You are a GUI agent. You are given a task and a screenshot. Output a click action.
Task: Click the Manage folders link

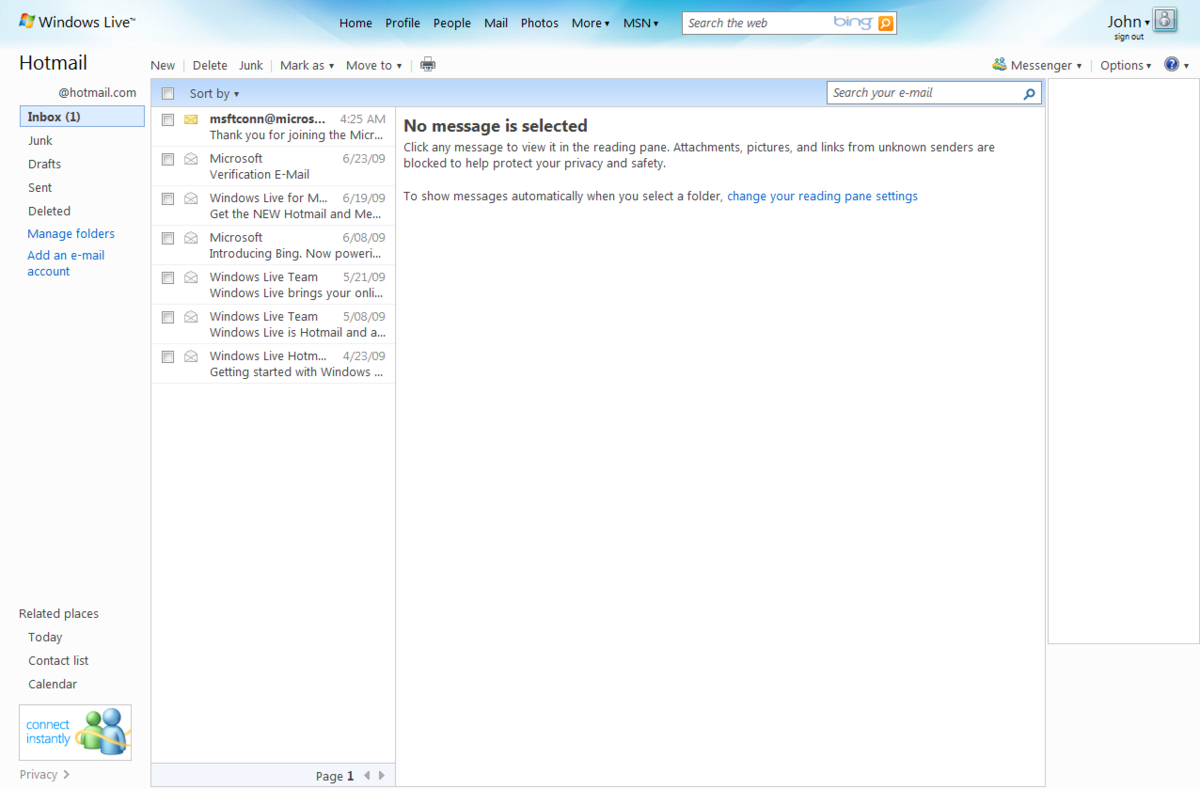point(71,234)
